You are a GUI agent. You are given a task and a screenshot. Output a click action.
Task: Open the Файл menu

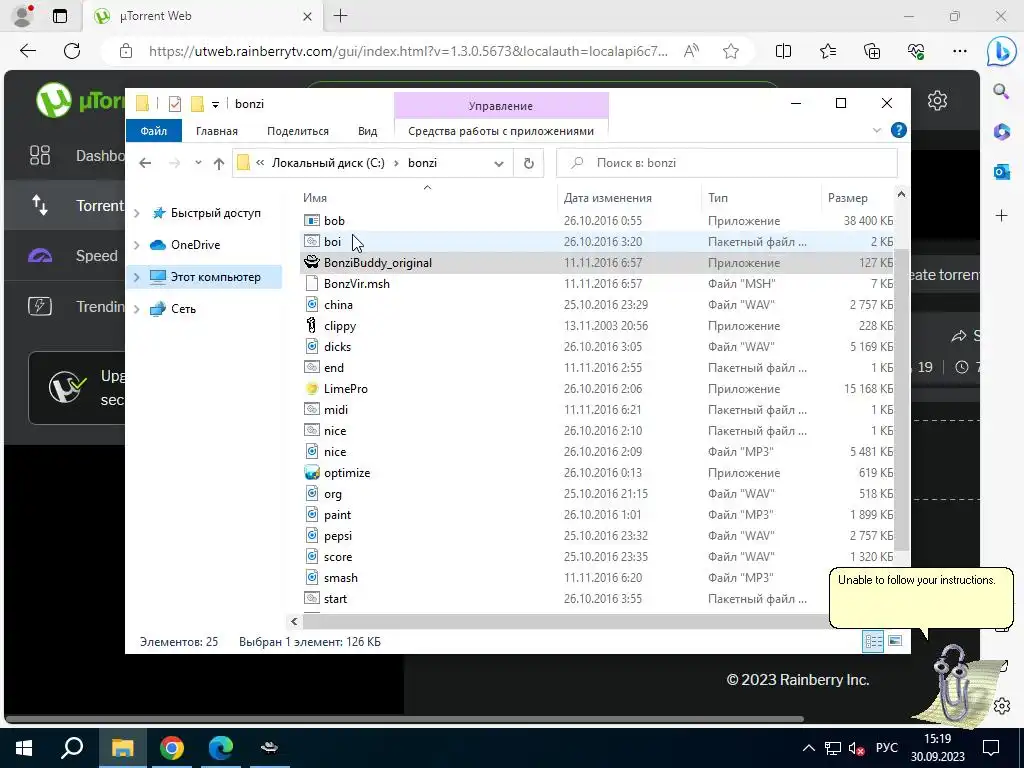click(153, 131)
